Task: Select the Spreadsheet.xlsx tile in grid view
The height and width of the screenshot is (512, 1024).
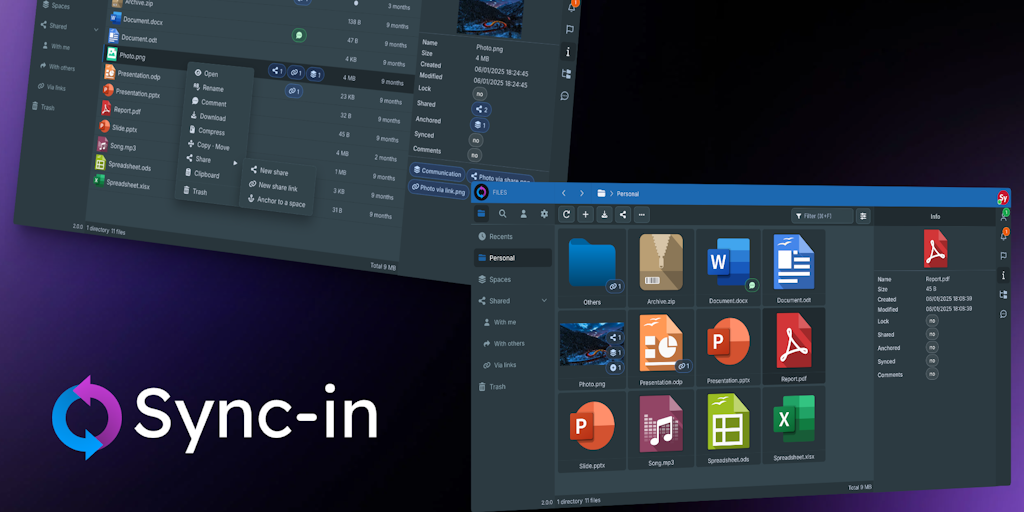Action: click(793, 425)
